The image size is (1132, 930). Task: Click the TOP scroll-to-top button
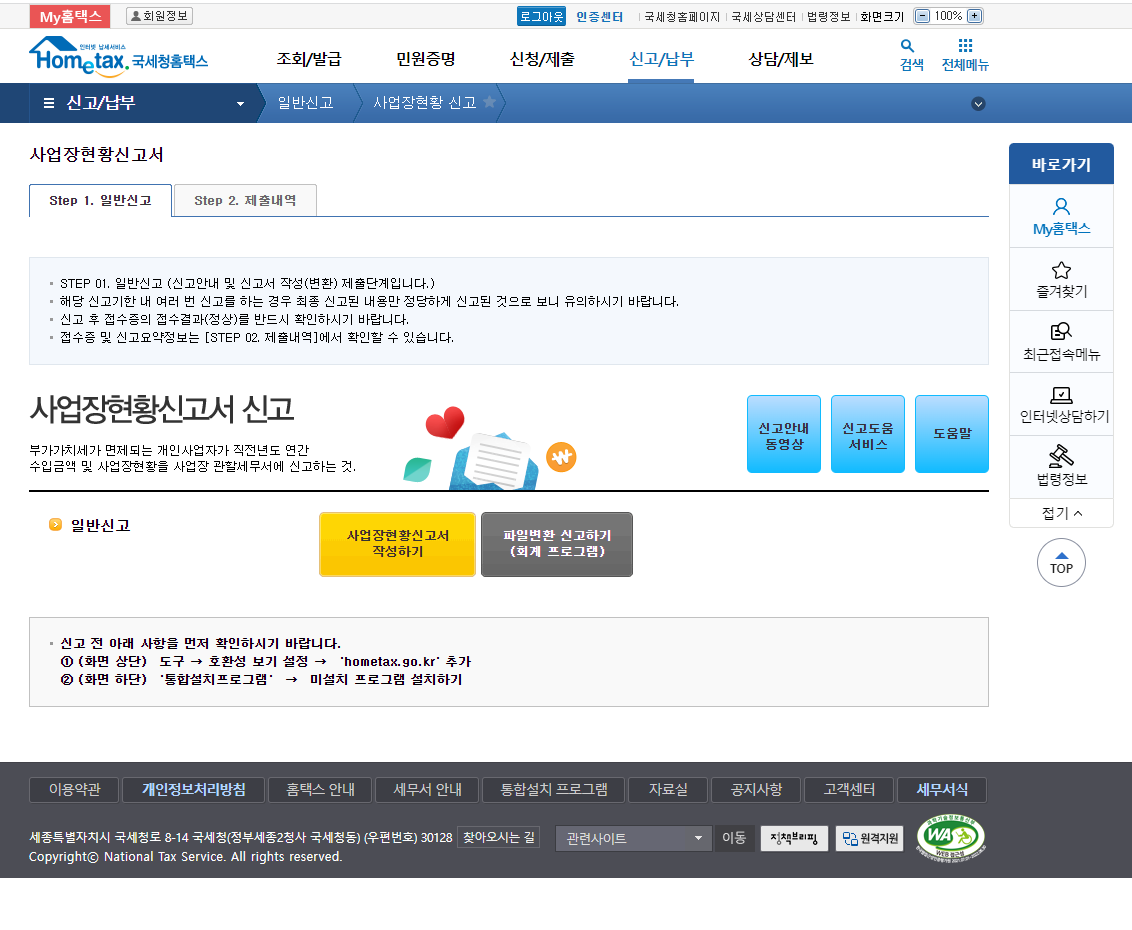click(1061, 562)
